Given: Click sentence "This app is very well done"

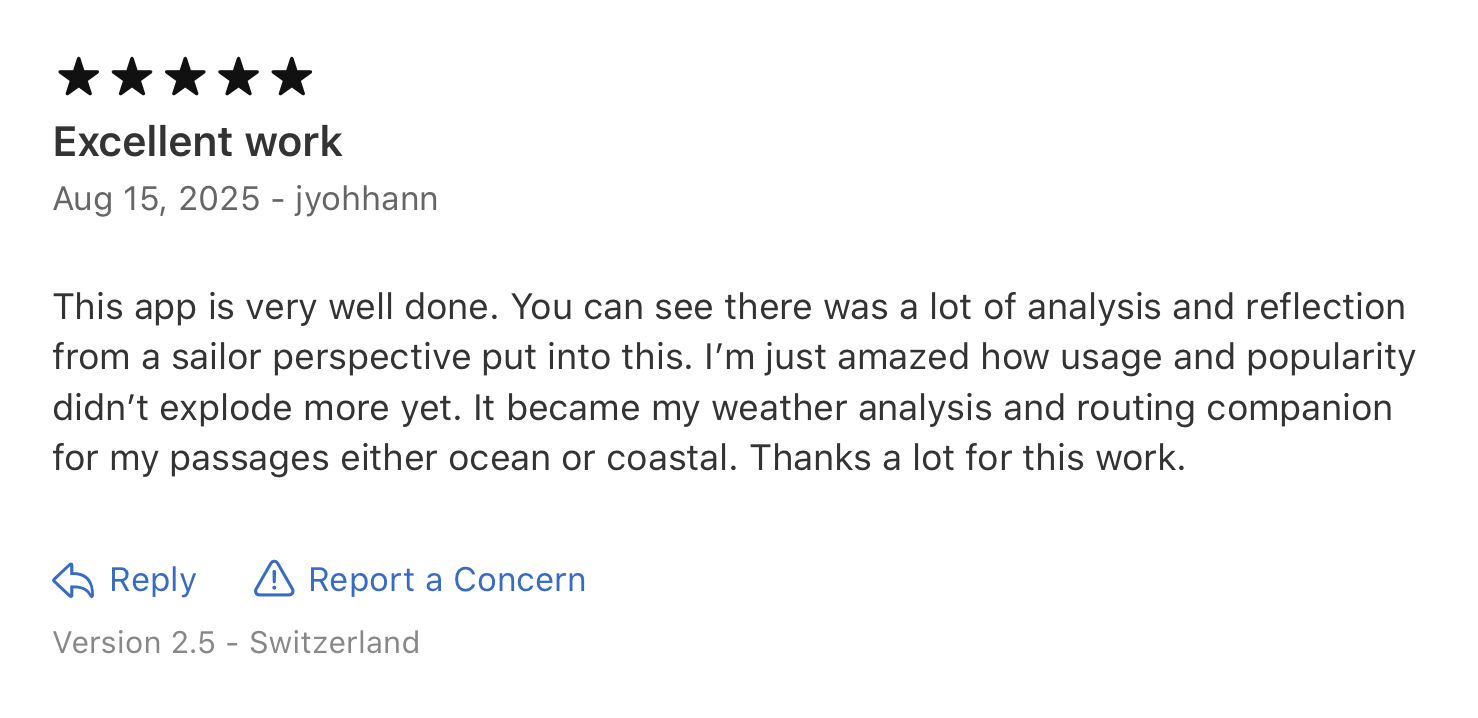Looking at the screenshot, I should click(273, 306).
